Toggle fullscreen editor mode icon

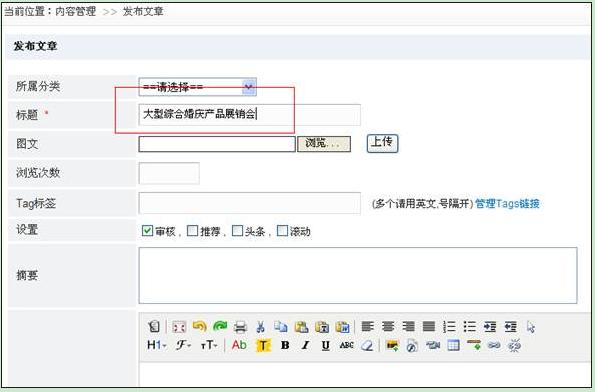click(179, 327)
